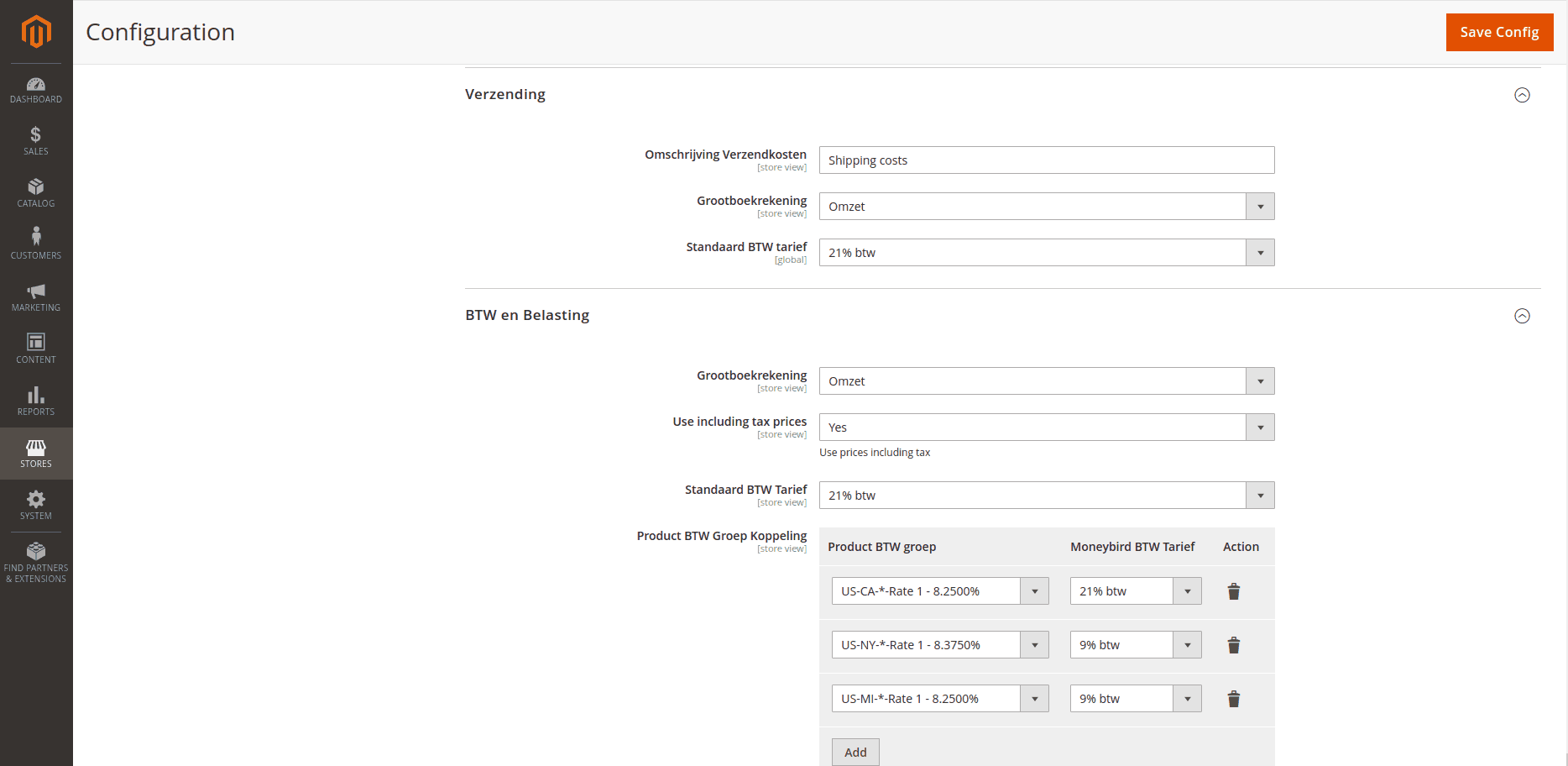This screenshot has width=1568, height=766.
Task: Open the Catalog sidebar menu
Action: point(36,194)
